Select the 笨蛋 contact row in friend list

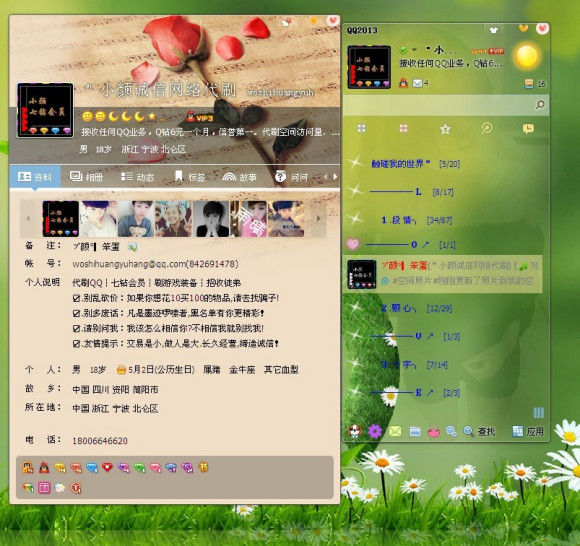click(x=442, y=274)
